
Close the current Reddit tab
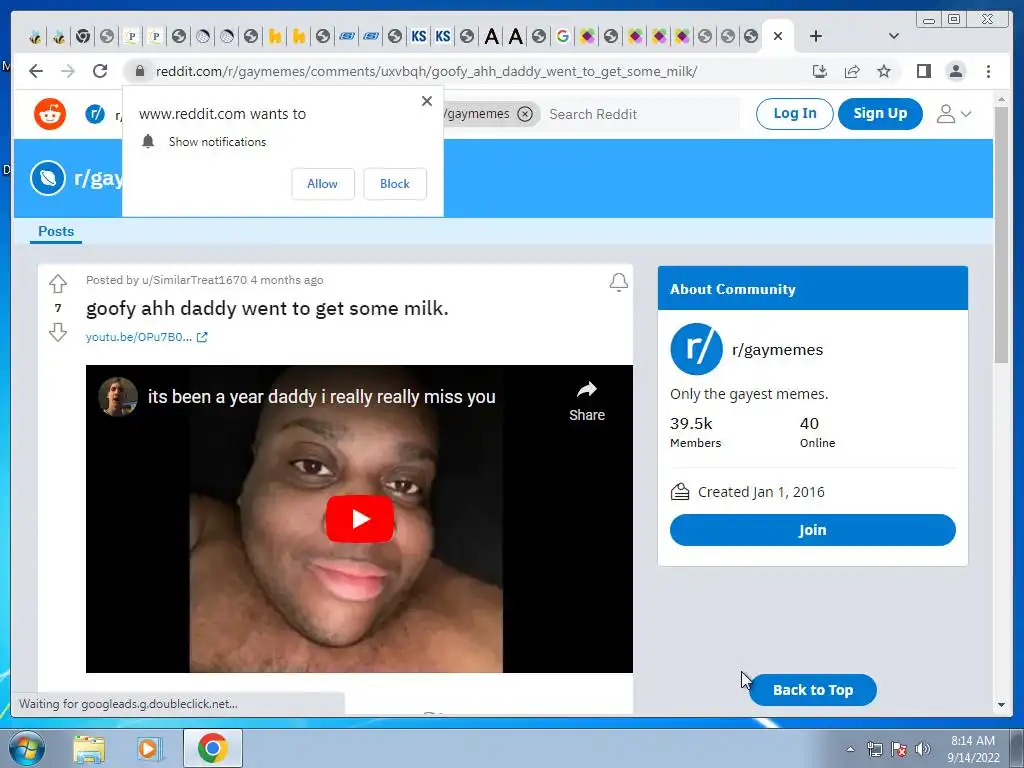tap(778, 36)
